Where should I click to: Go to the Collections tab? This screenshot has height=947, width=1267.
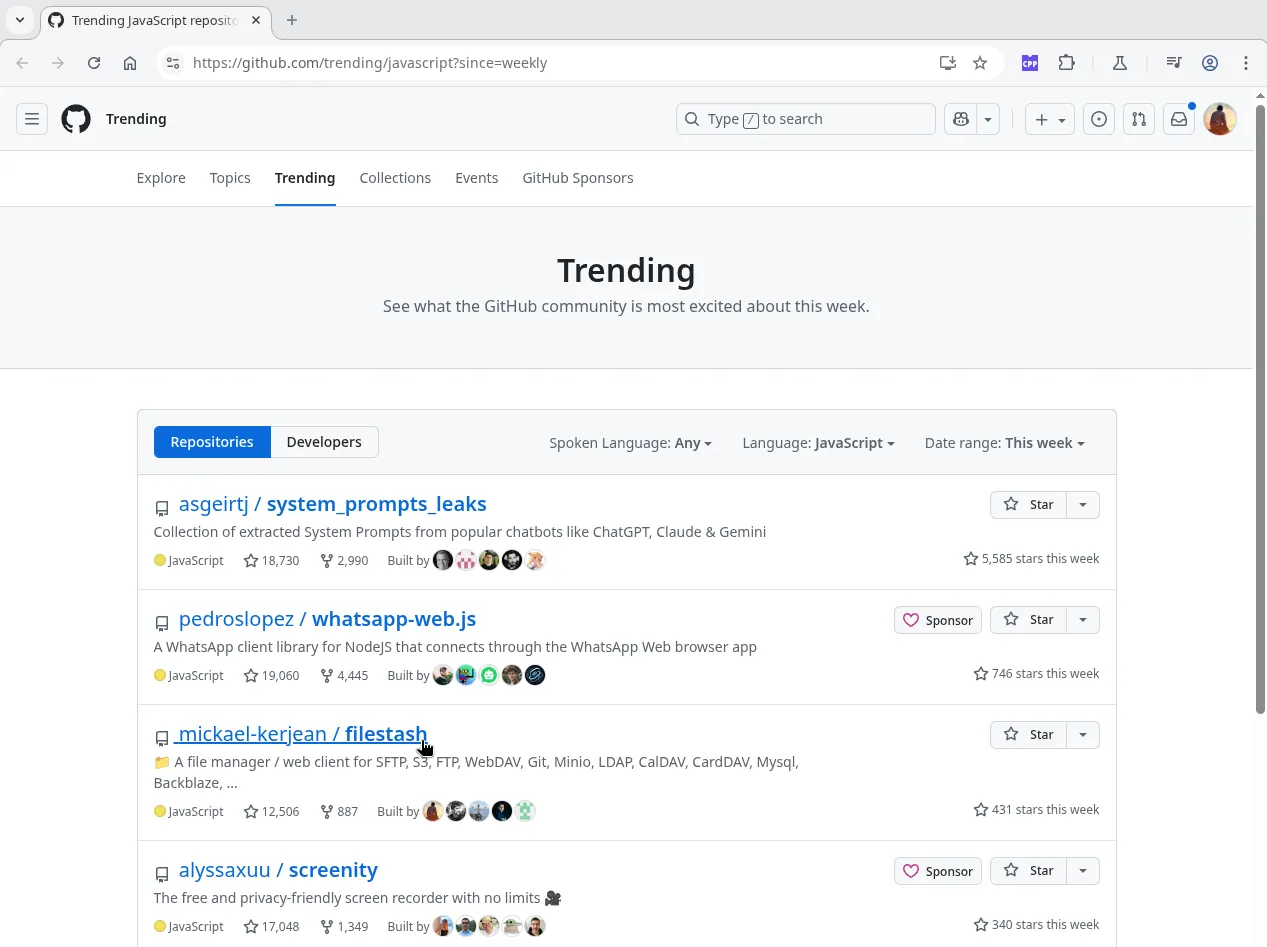point(395,178)
